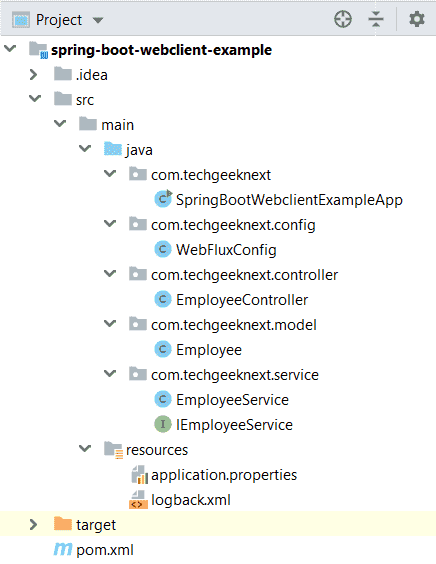The height and width of the screenshot is (564, 436).
Task: Select the Employee model class
Action: click(209, 350)
